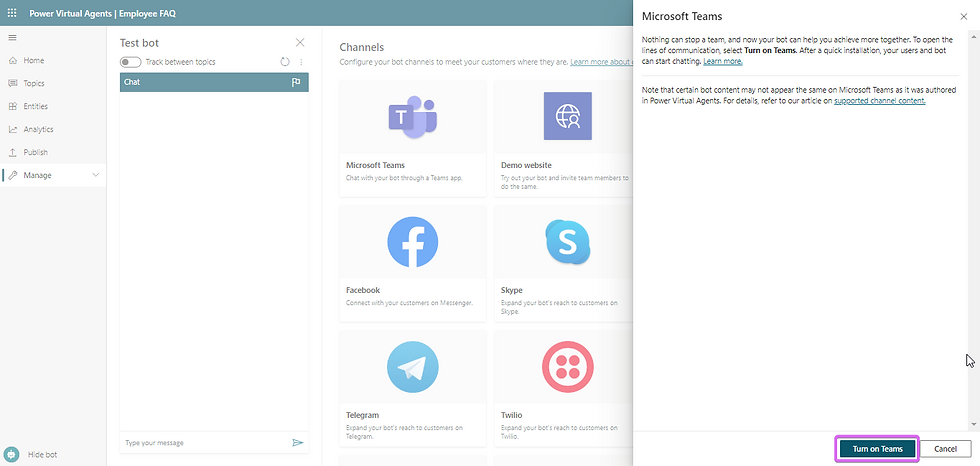This screenshot has height=466, width=980.
Task: Expand the Manage chevron
Action: [x=96, y=176]
